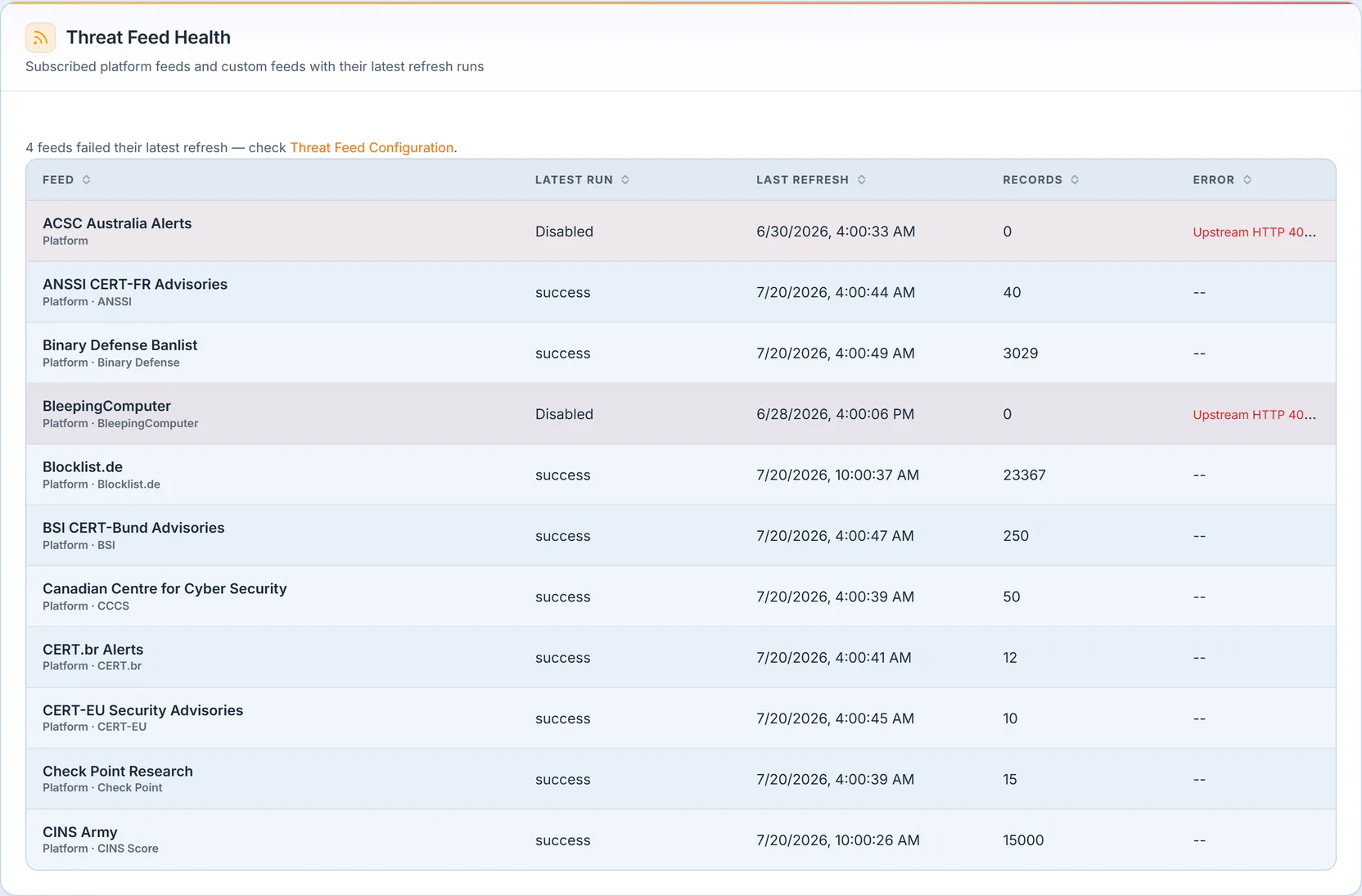
Task: Click the BleepingComputer upstream HTTP error message
Action: tap(1254, 414)
